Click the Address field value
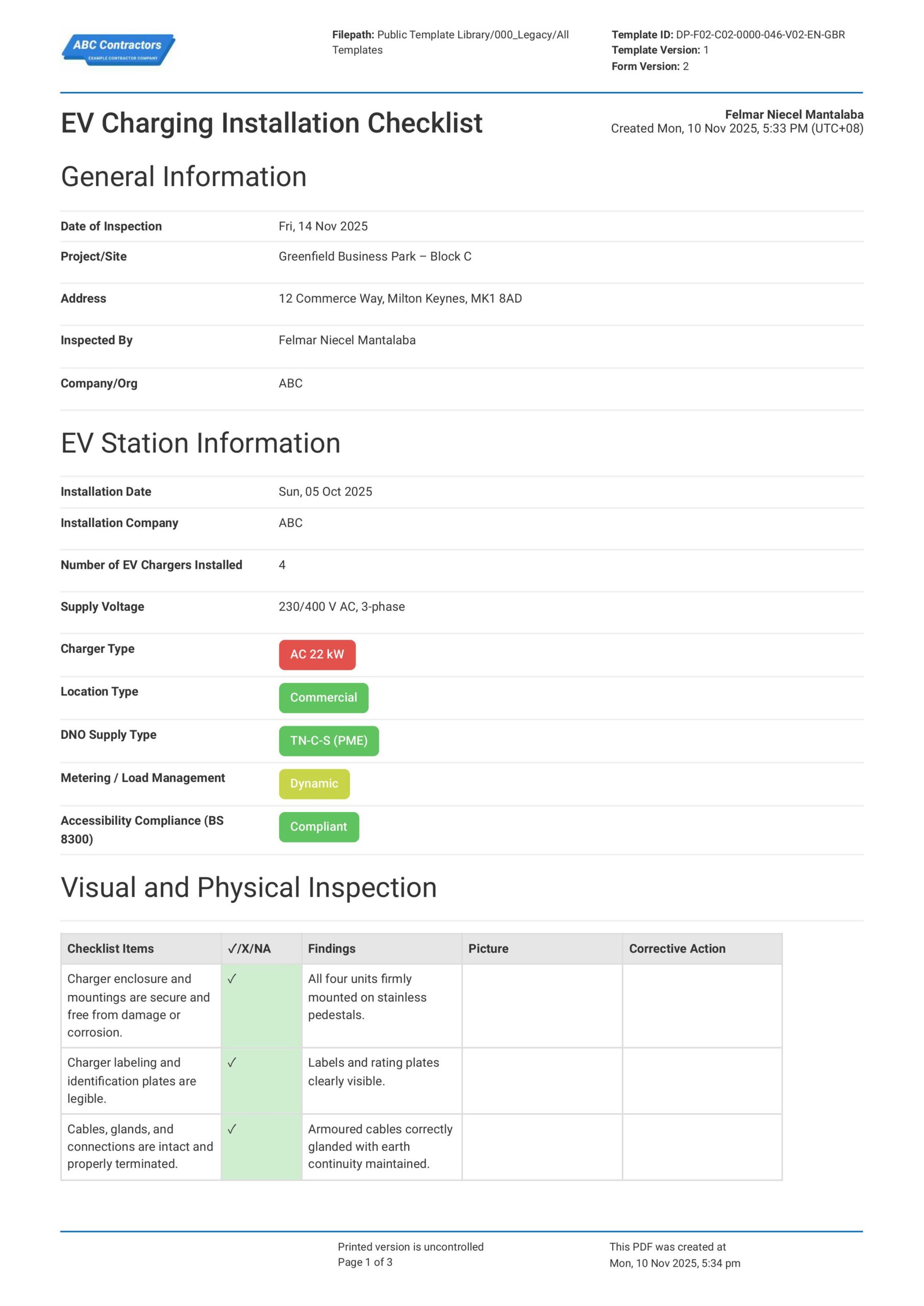The width and height of the screenshot is (924, 1306). (400, 298)
